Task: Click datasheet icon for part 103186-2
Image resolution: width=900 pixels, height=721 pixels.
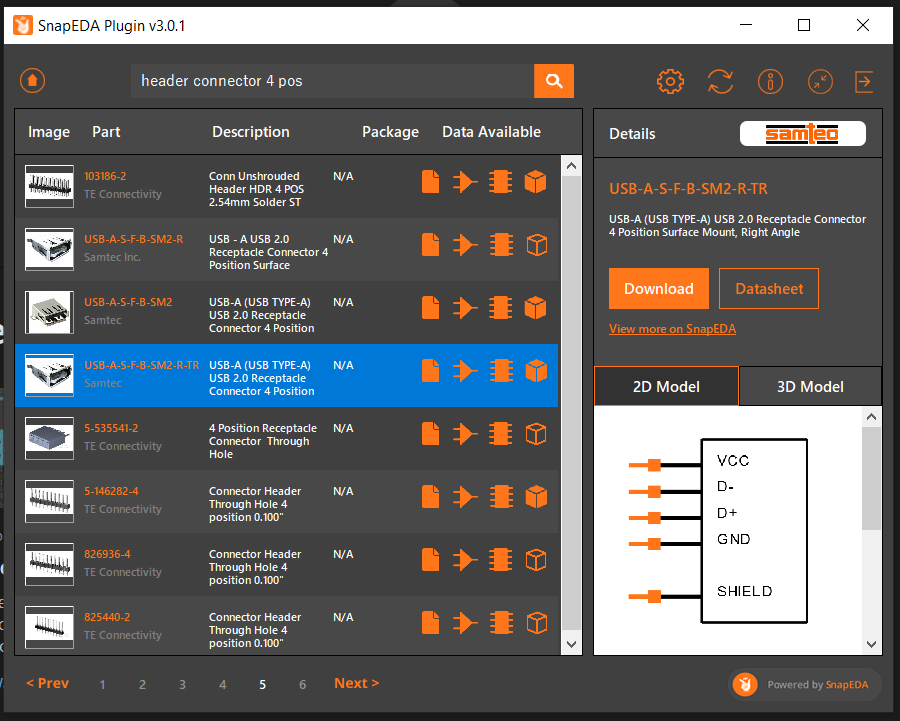Action: [430, 182]
